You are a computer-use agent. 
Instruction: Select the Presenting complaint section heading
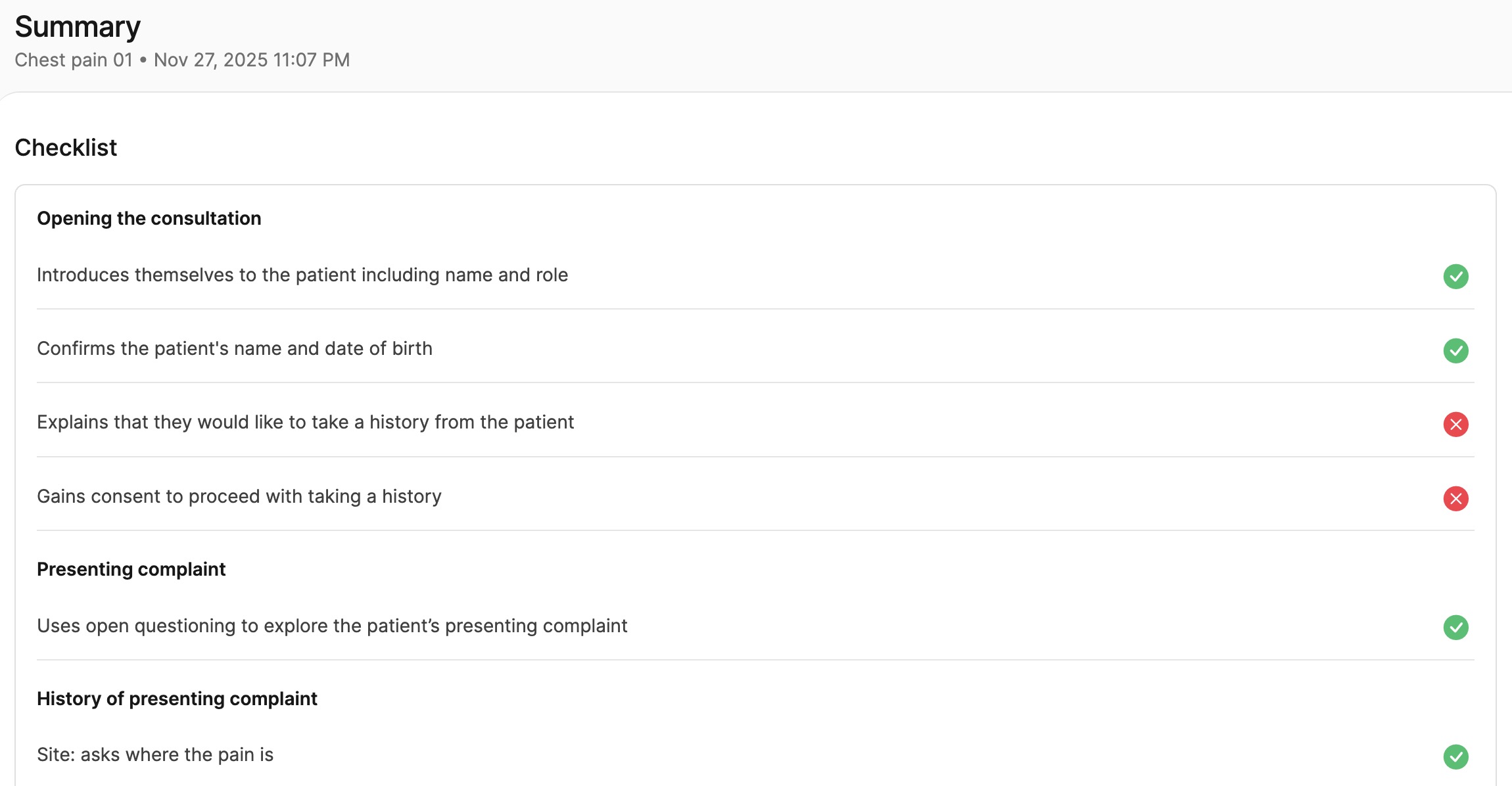pos(131,569)
